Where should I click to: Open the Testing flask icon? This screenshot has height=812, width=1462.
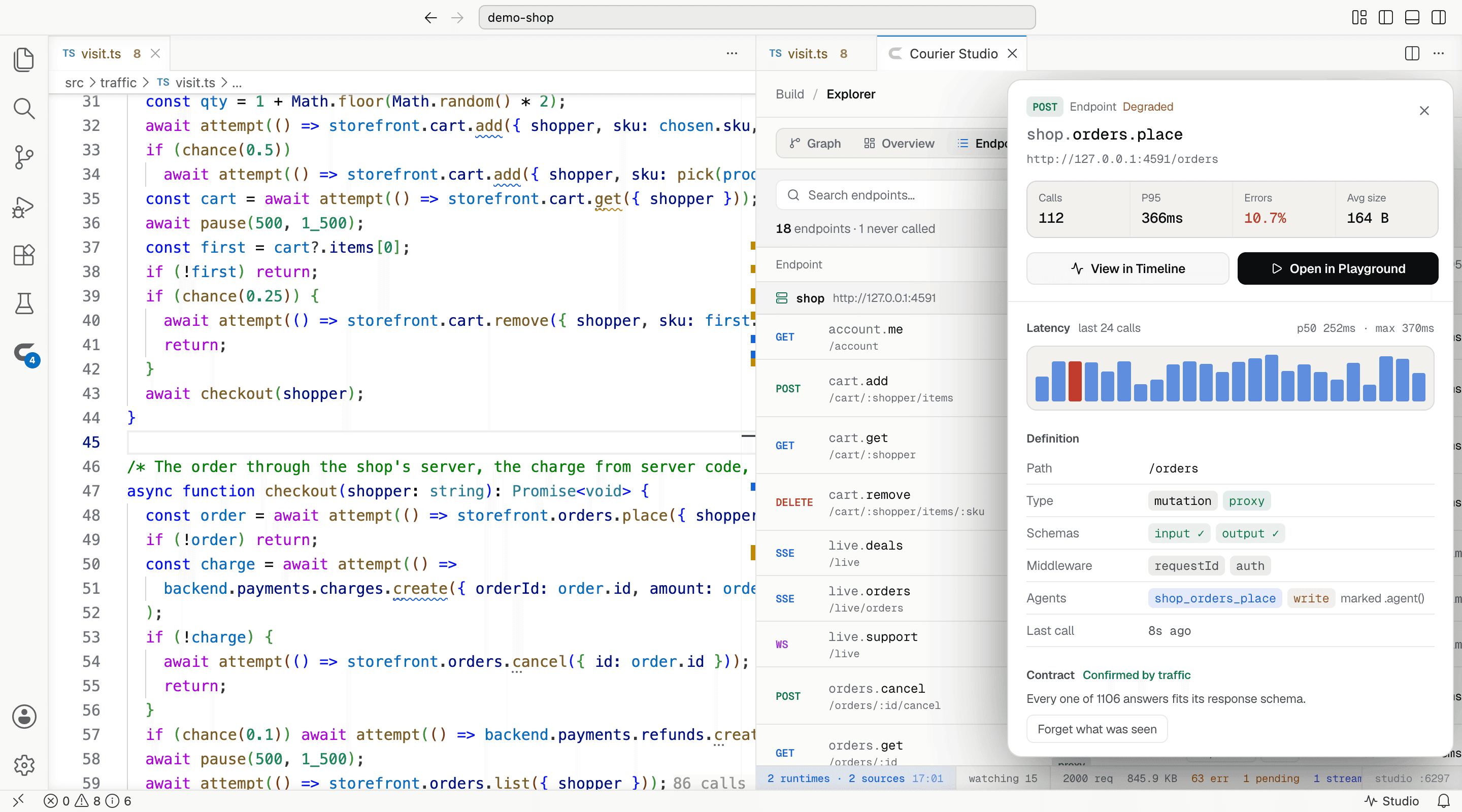[x=24, y=304]
